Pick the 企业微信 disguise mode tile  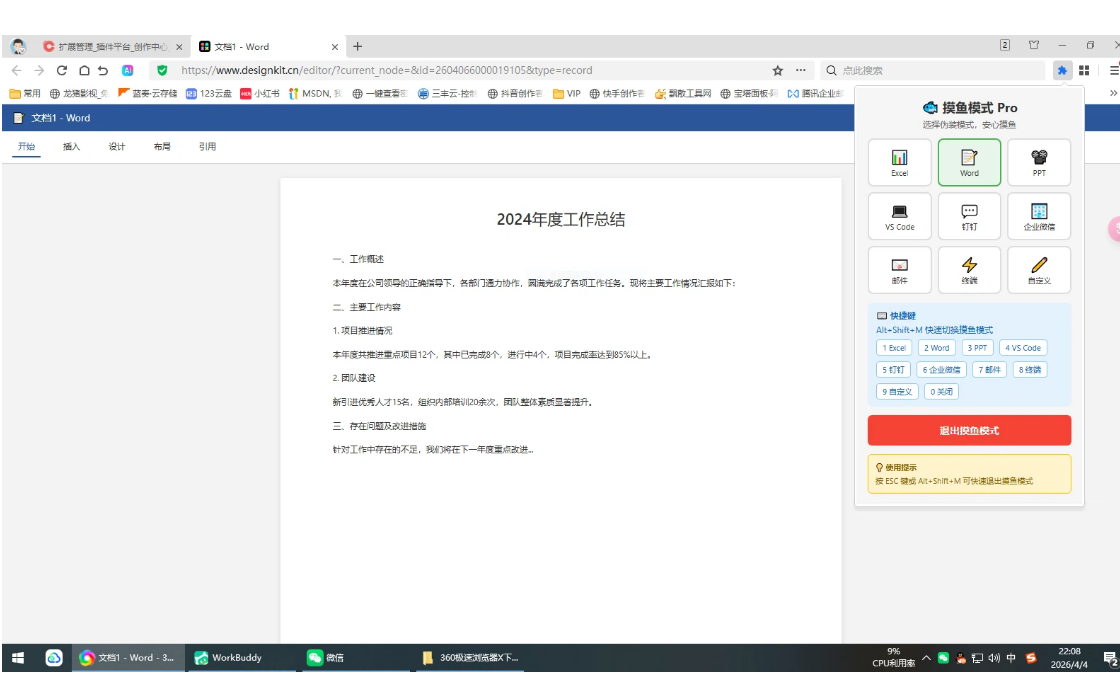pyautogui.click(x=1039, y=216)
